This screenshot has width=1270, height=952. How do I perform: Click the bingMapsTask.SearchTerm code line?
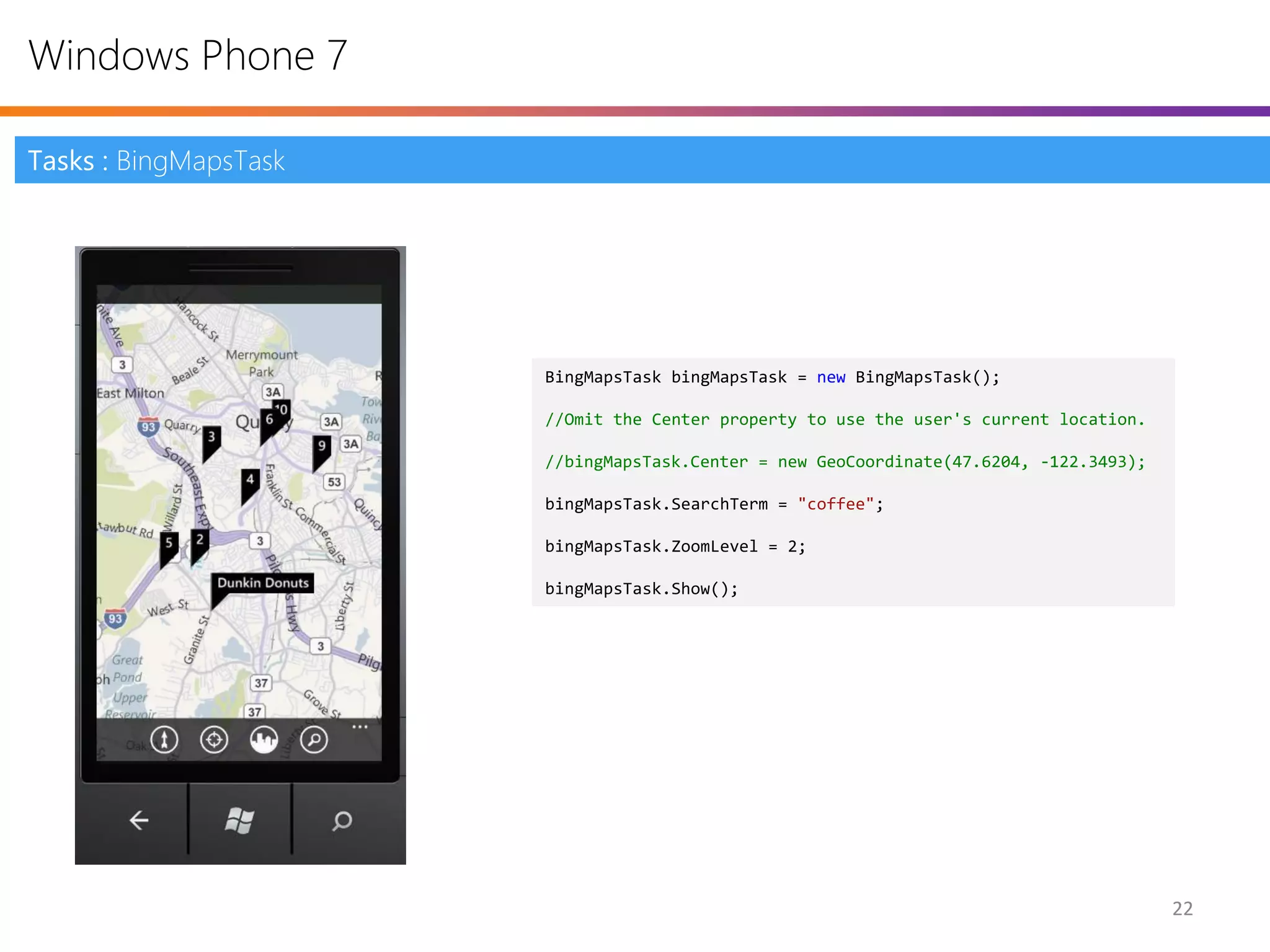coord(714,504)
